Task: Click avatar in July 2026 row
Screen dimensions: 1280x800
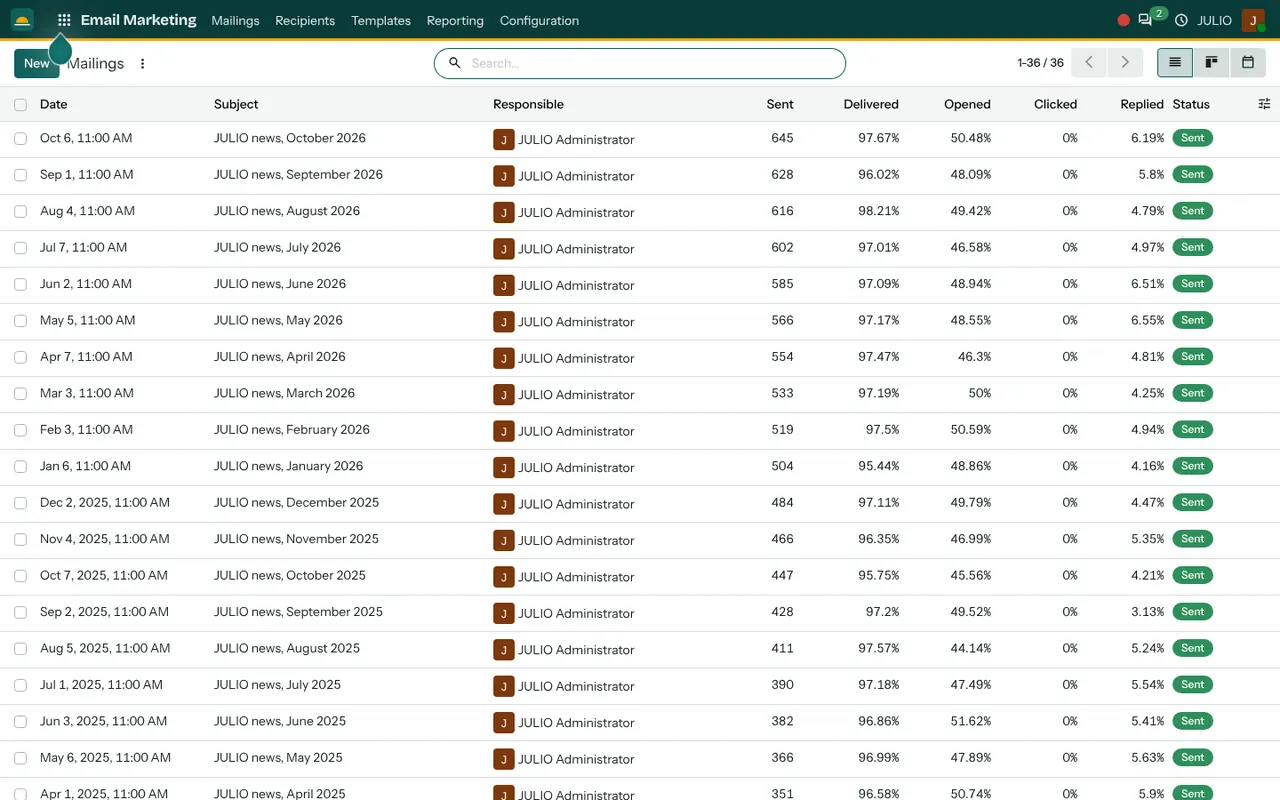Action: (504, 248)
